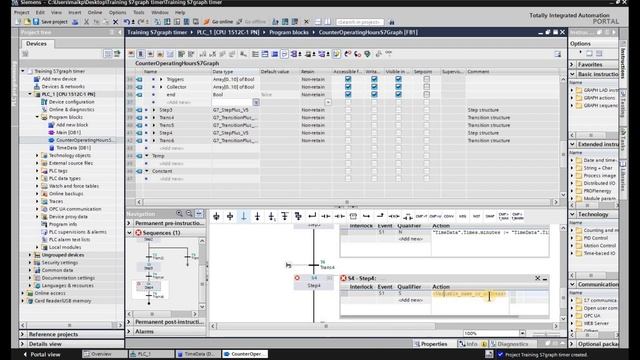The width and height of the screenshot is (640, 360).
Task: Click the search in project field
Action: point(360,22)
